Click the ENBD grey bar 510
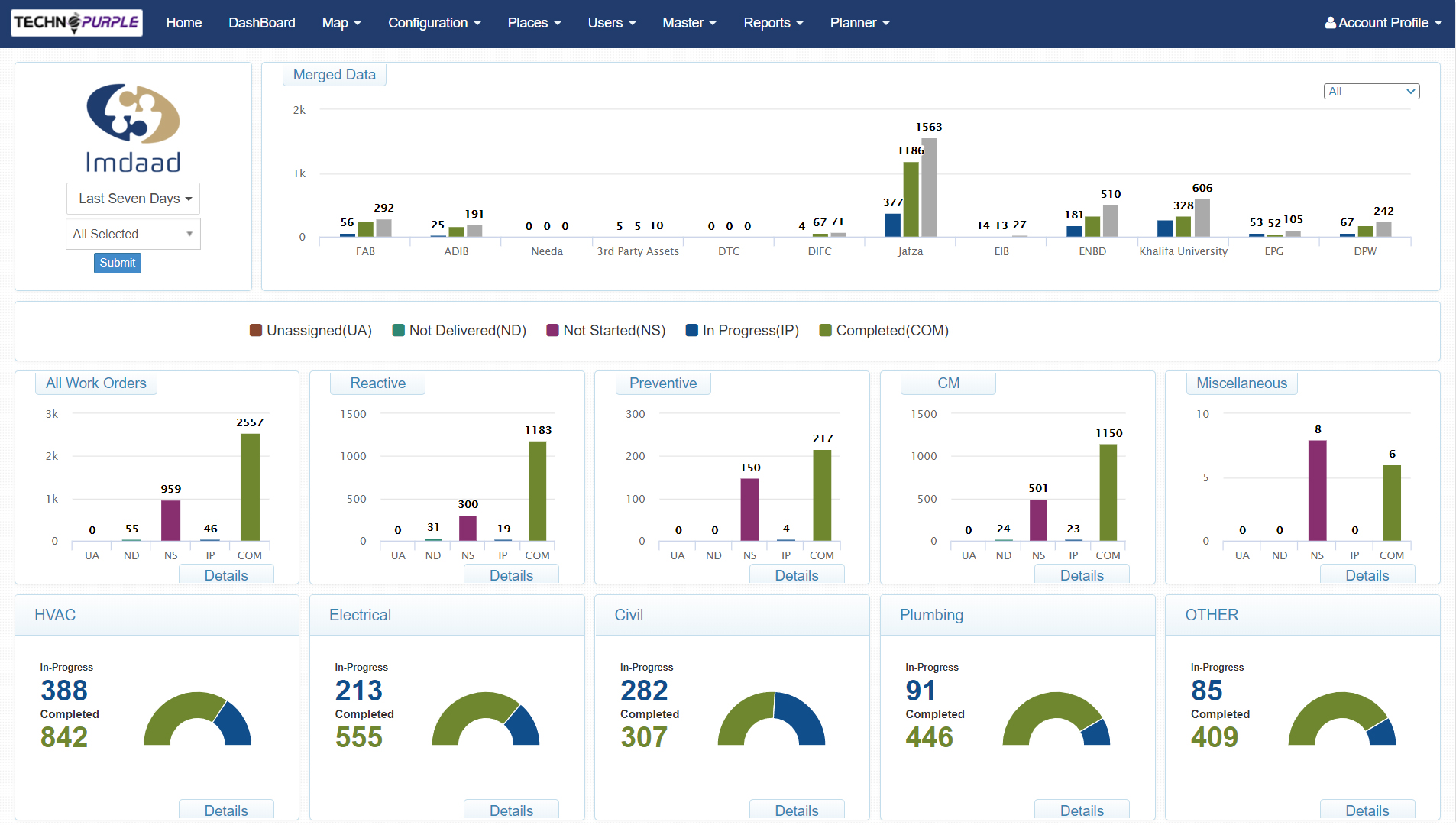 [1111, 221]
